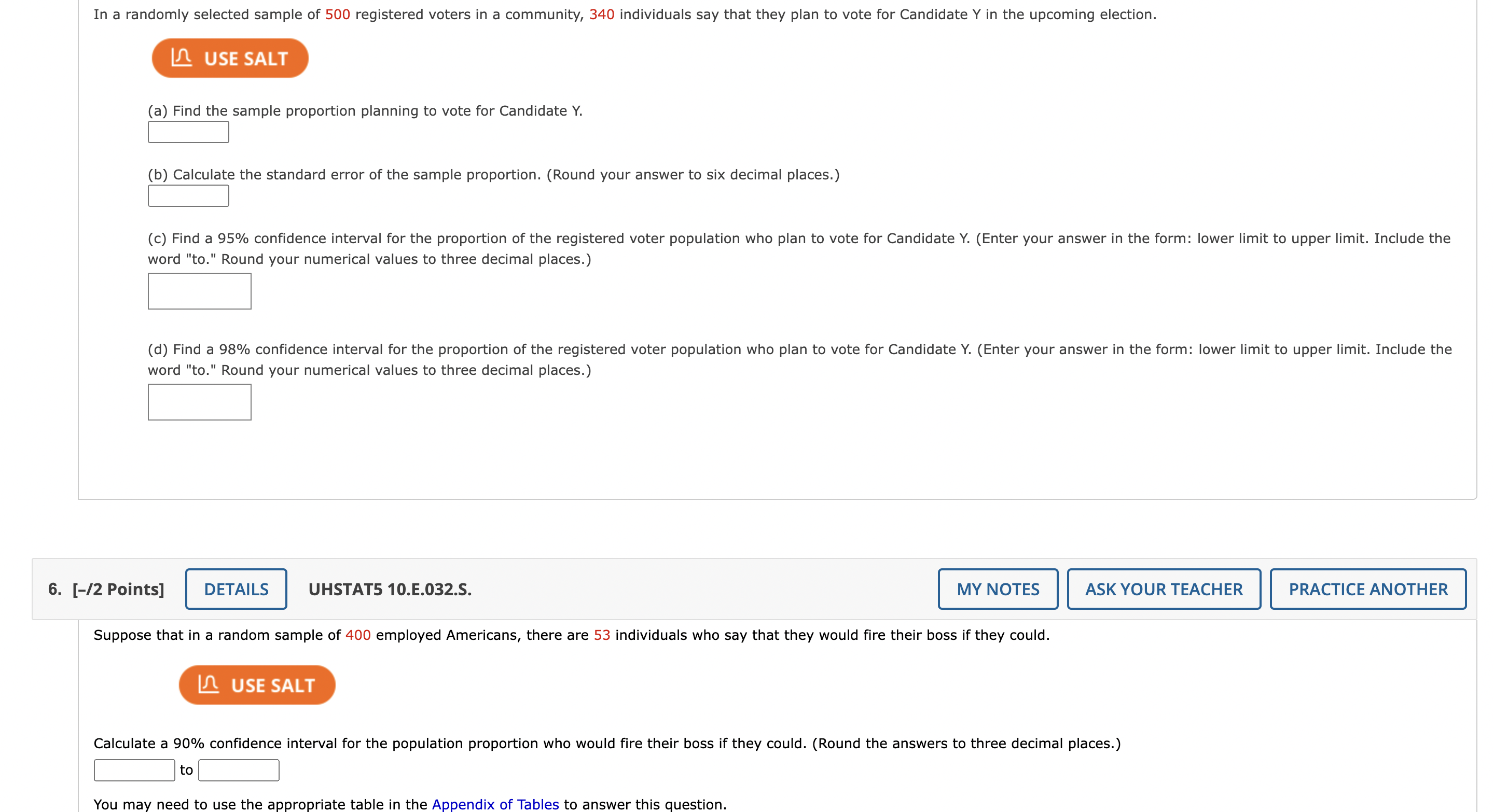The width and height of the screenshot is (1494, 812).
Task: Click the lower limit box for question 6
Action: coord(133,771)
